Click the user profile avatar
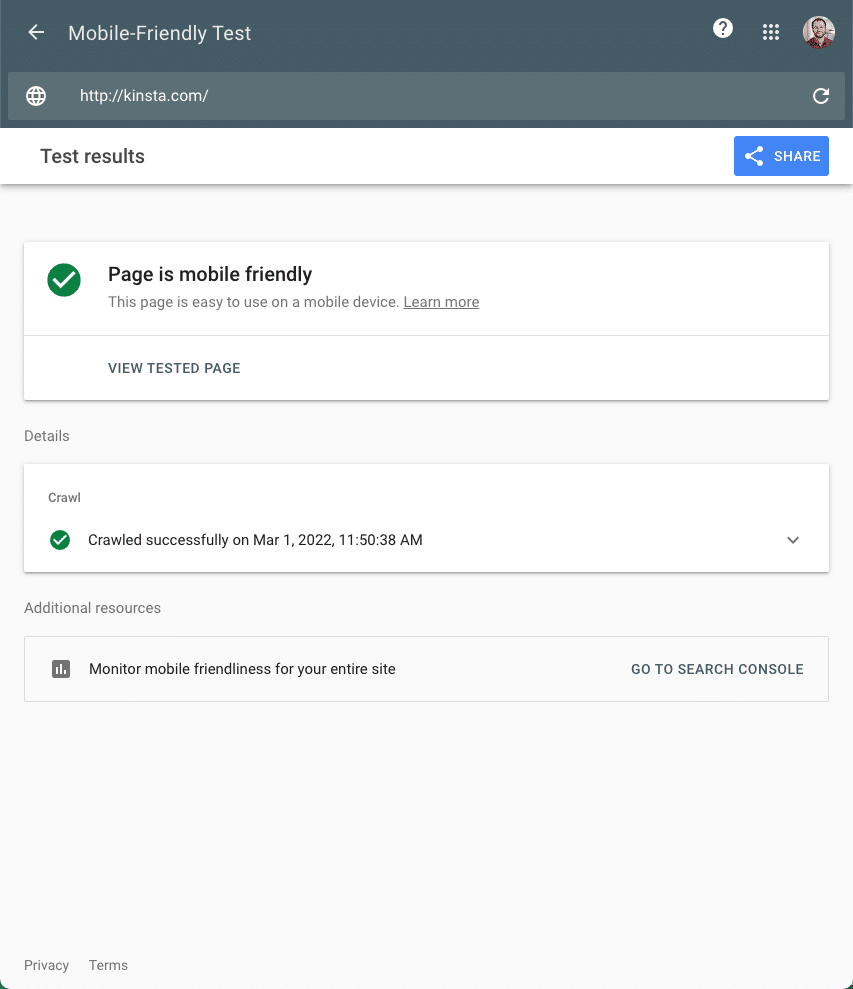Image resolution: width=853 pixels, height=989 pixels. pyautogui.click(x=818, y=32)
